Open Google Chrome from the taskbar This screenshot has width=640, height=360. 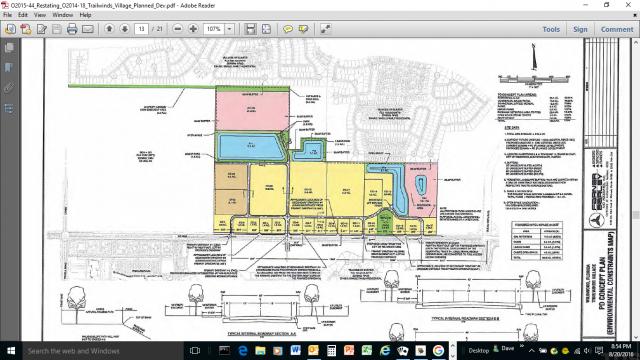pyautogui.click(x=438, y=351)
